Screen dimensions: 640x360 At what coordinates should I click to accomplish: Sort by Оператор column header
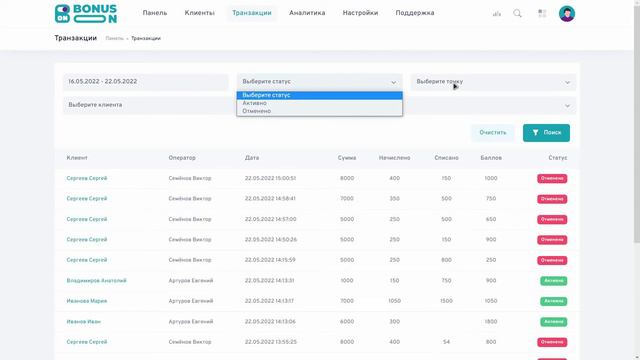[x=182, y=158]
